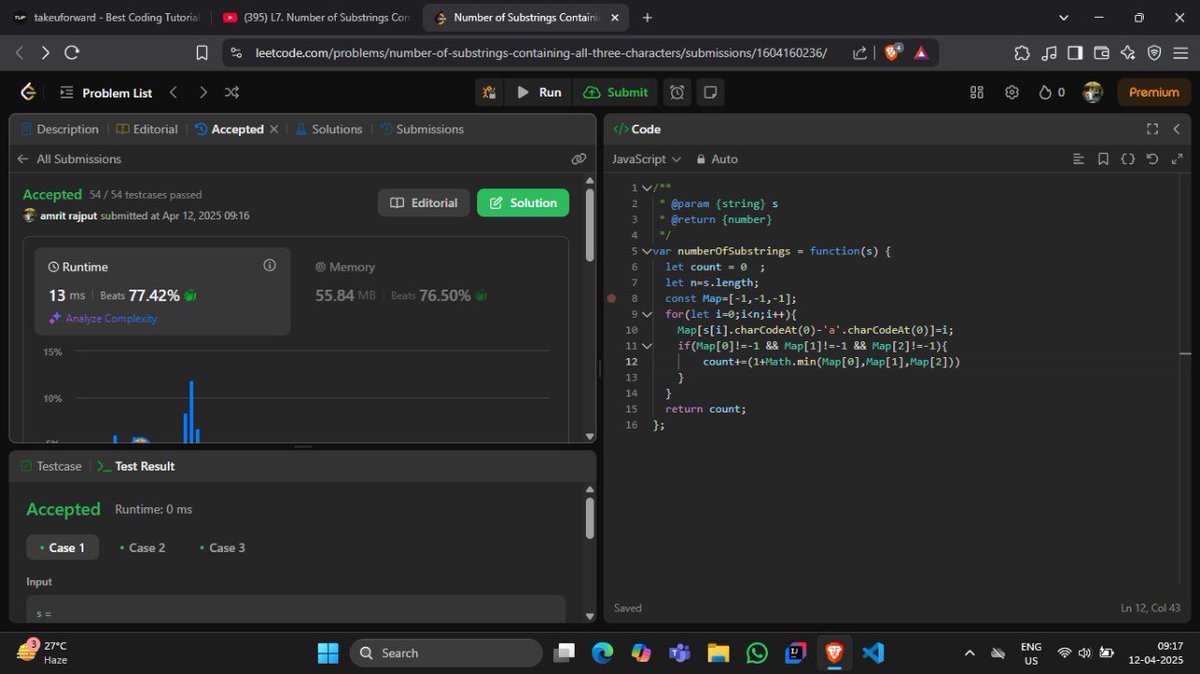This screenshot has width=1200, height=674.
Task: Open the Problem List panel
Action: (x=106, y=92)
